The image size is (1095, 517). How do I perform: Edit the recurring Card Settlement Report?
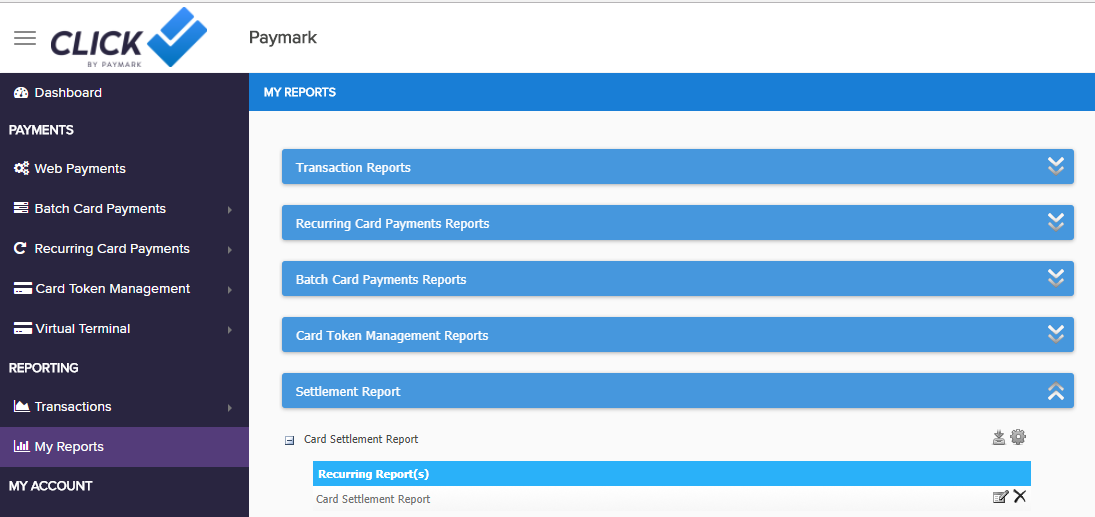click(1001, 497)
